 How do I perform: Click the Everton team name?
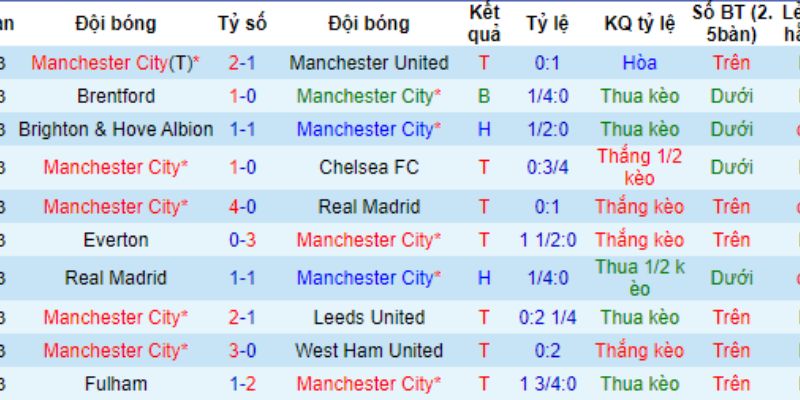[116, 240]
